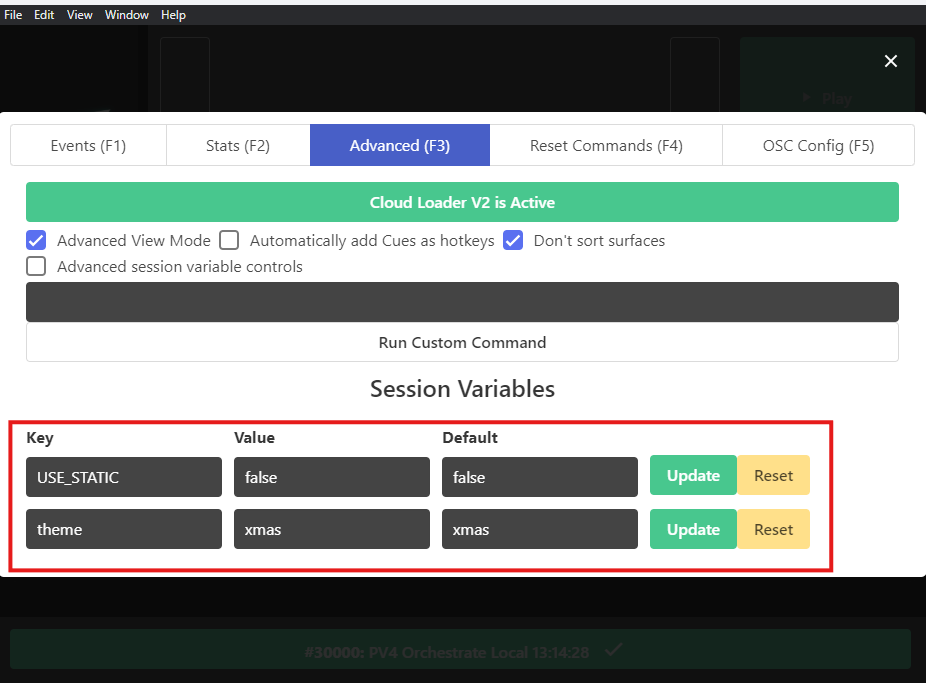Update the USE_STATIC variable

pyautogui.click(x=693, y=475)
